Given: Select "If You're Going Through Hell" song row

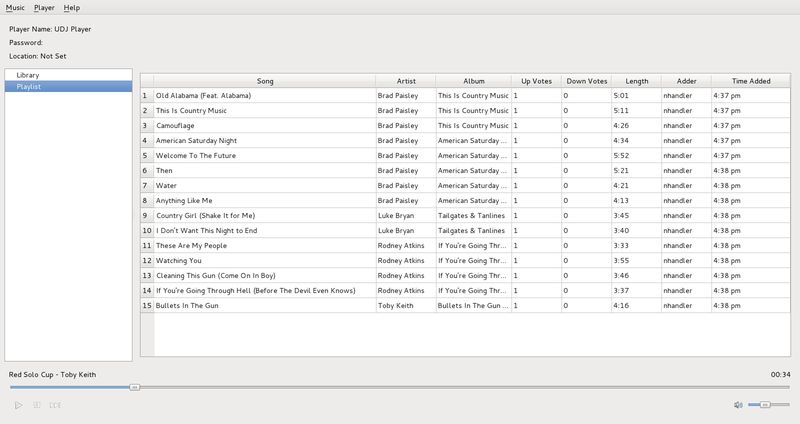Looking at the screenshot, I should 256,290.
